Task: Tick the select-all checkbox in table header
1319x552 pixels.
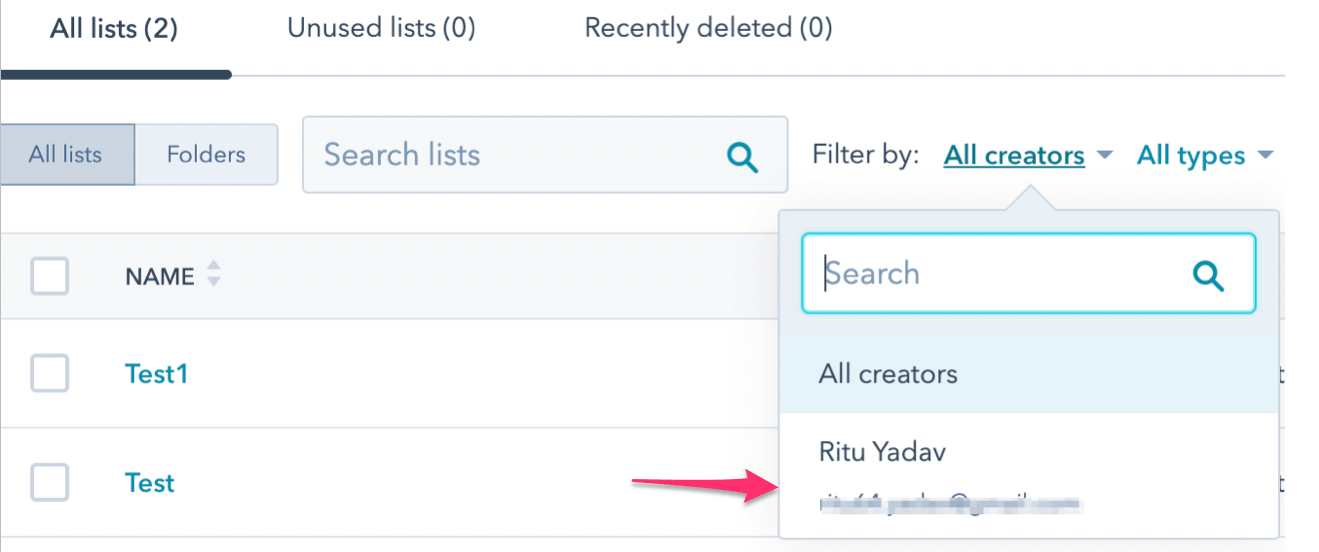Action: (50, 276)
